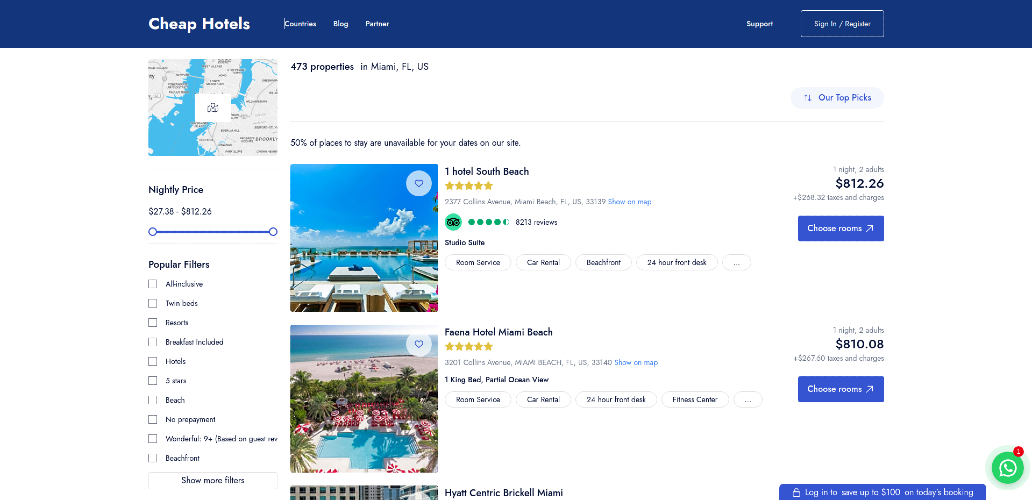Enable the Beachfront filter checkbox

coord(153,458)
